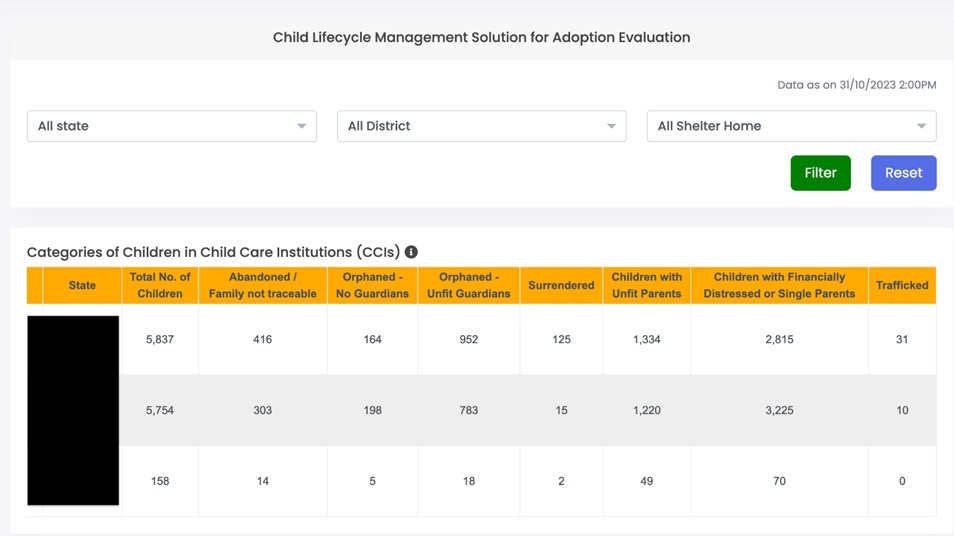Click the Data as on 31/10/2023 timestamp
954x536 pixels.
pyautogui.click(x=857, y=85)
